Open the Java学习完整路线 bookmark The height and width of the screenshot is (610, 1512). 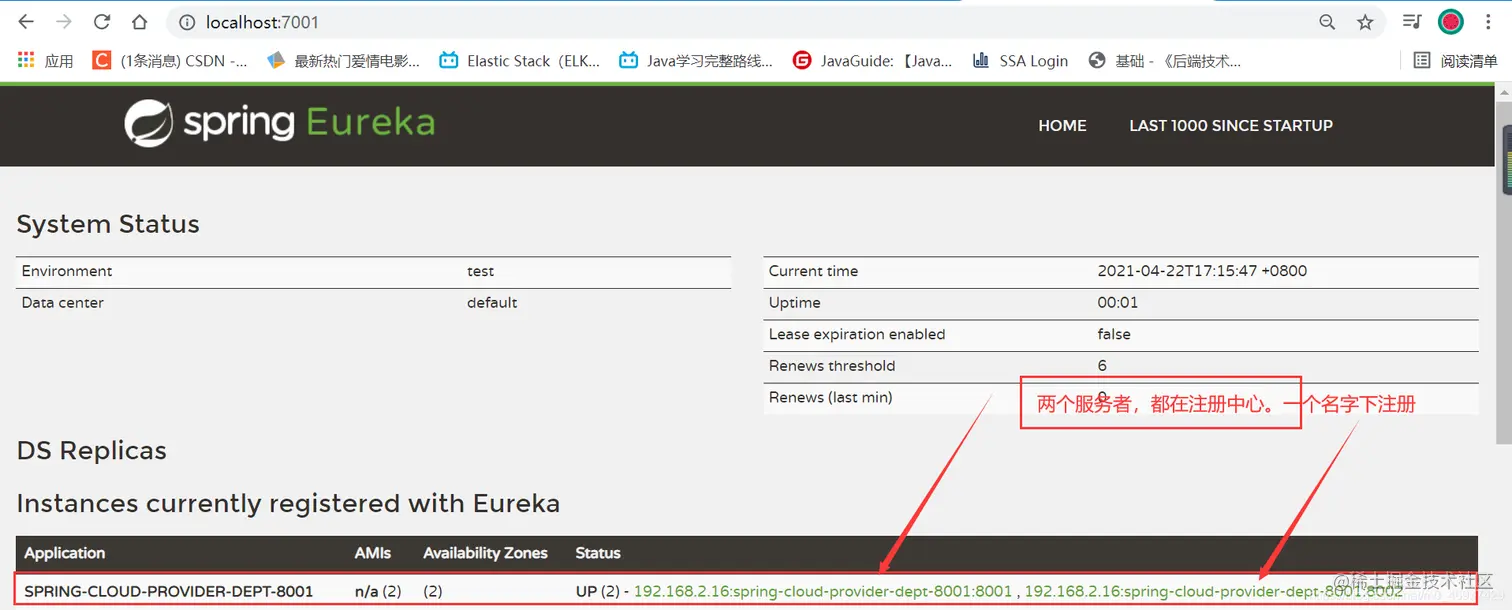click(696, 61)
